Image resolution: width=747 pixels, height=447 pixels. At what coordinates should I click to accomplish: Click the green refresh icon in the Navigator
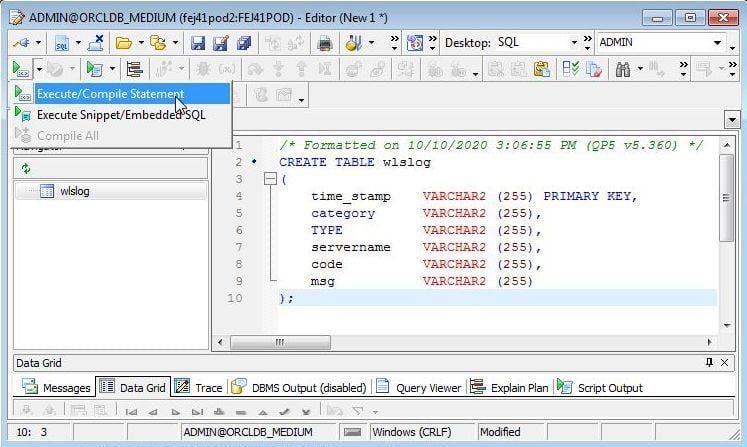(26, 168)
